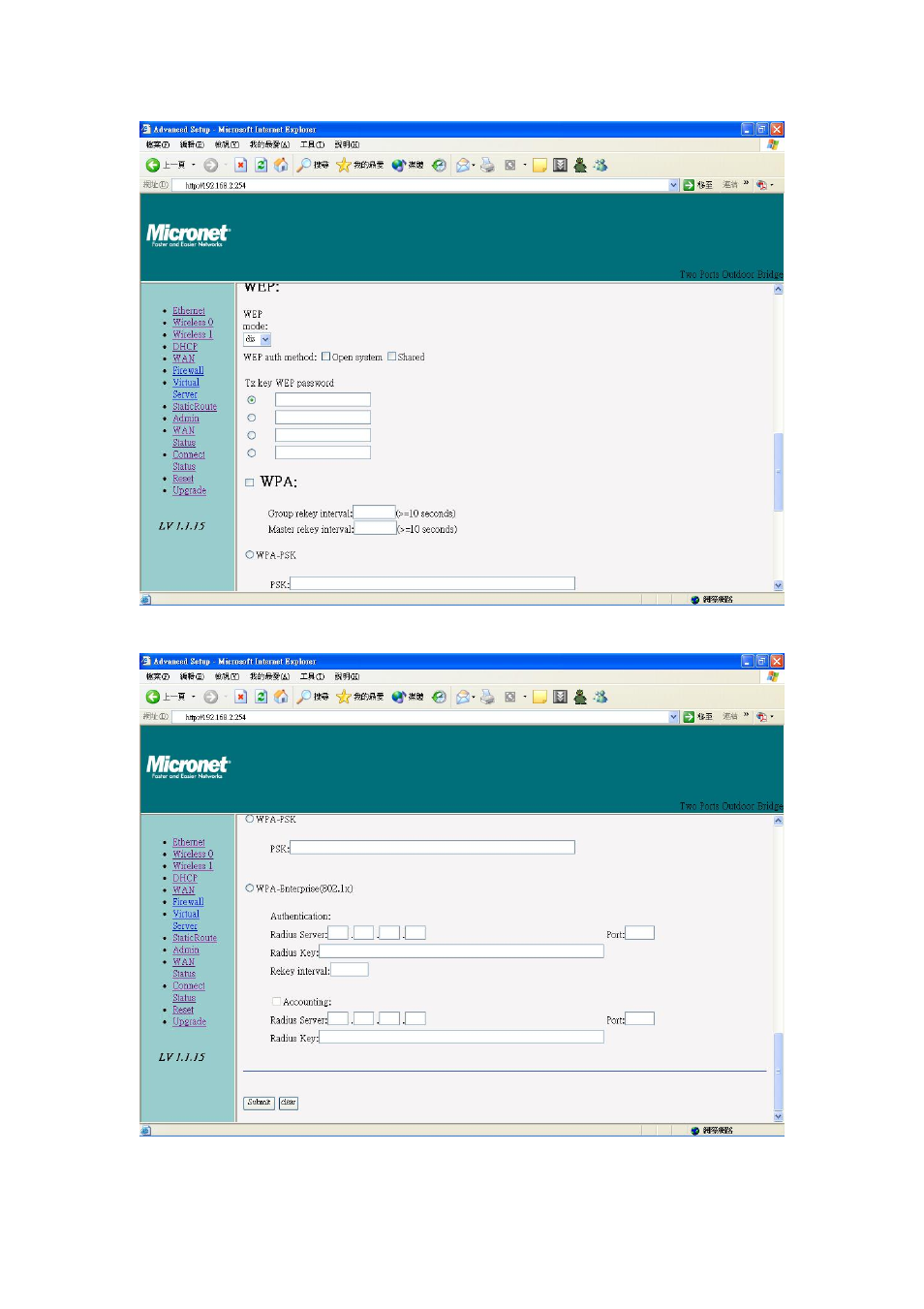The image size is (924, 1309).
Task: Stop loading in lower window toolbar
Action: (x=241, y=697)
